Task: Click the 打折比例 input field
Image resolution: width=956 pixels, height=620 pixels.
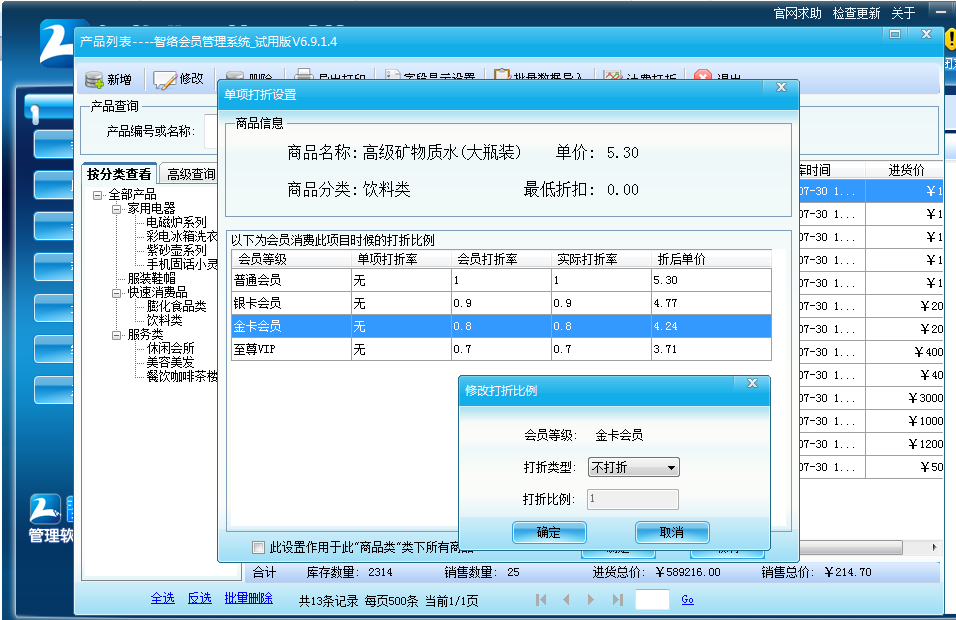Action: click(633, 499)
